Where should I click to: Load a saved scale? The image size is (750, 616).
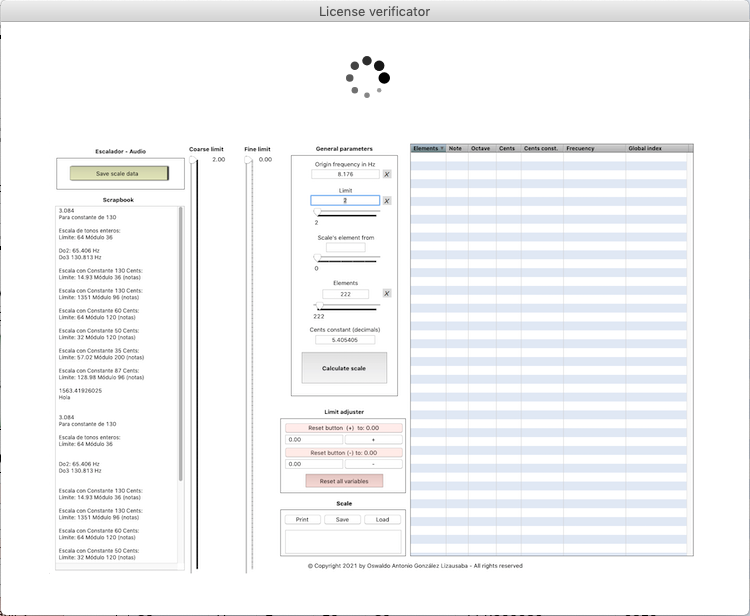coord(382,519)
